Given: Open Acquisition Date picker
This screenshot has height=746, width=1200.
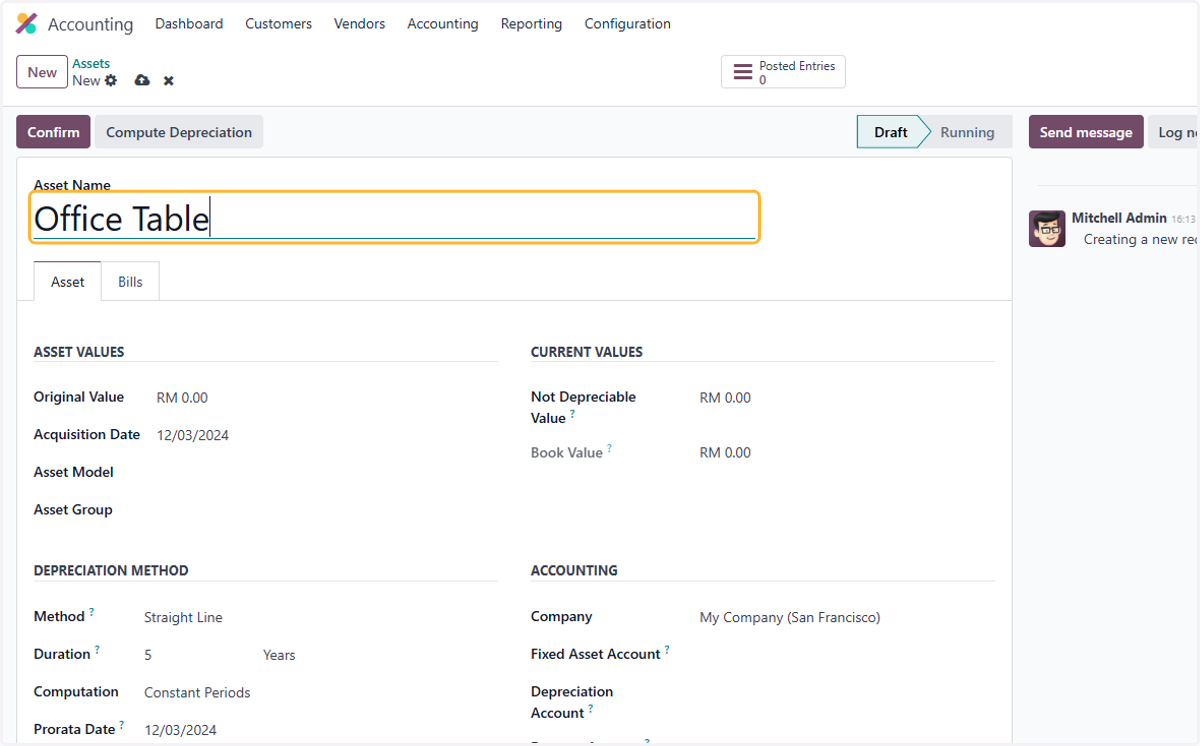Looking at the screenshot, I should click(325, 435).
